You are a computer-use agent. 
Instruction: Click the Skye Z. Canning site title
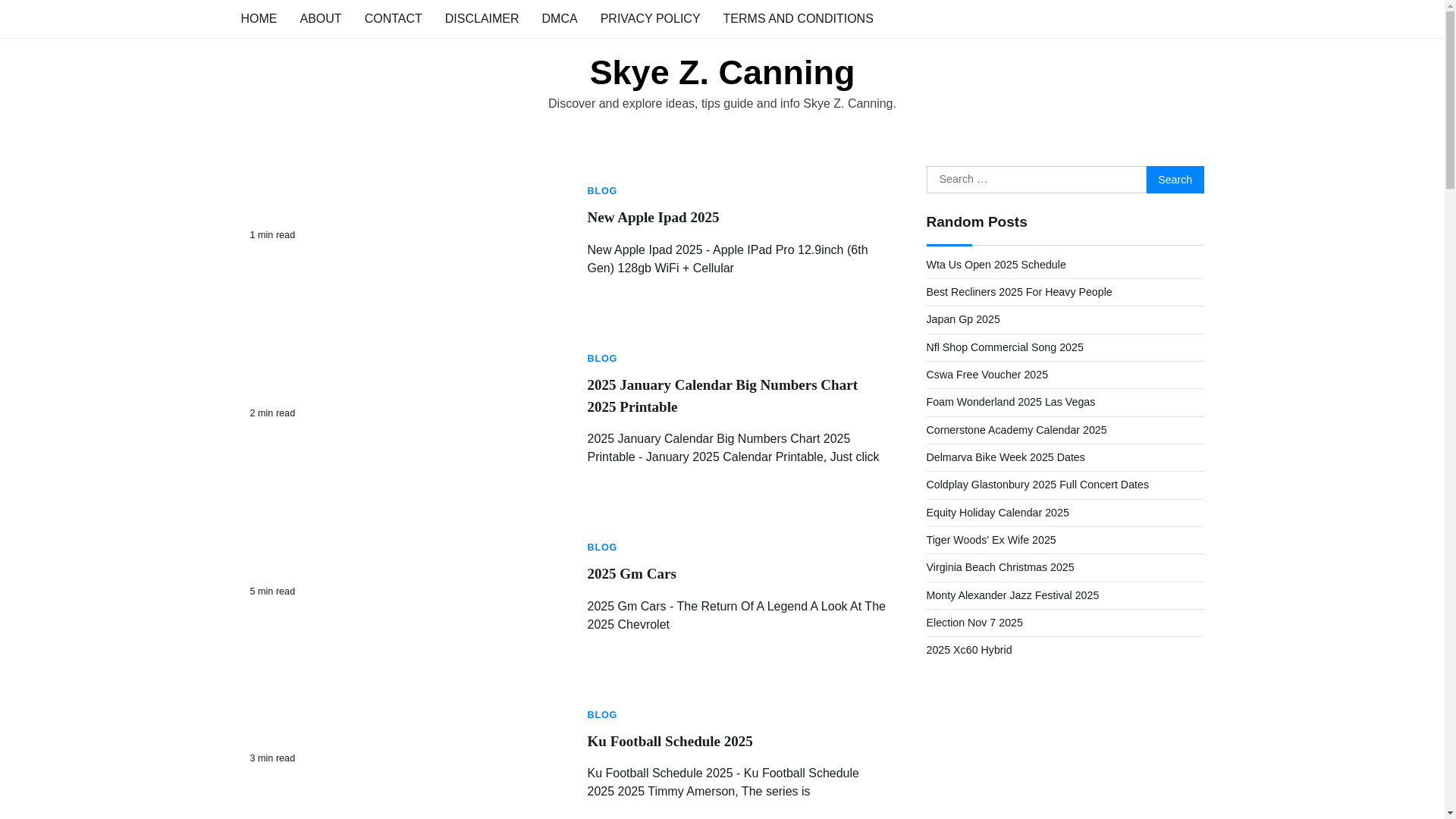point(722,73)
